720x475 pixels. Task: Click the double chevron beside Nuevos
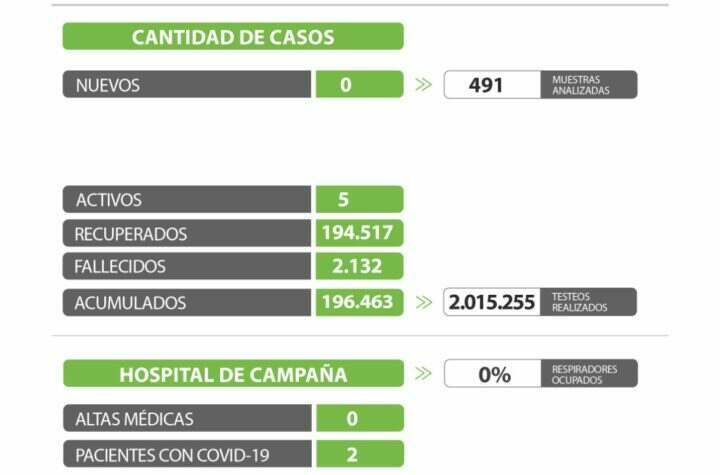423,85
